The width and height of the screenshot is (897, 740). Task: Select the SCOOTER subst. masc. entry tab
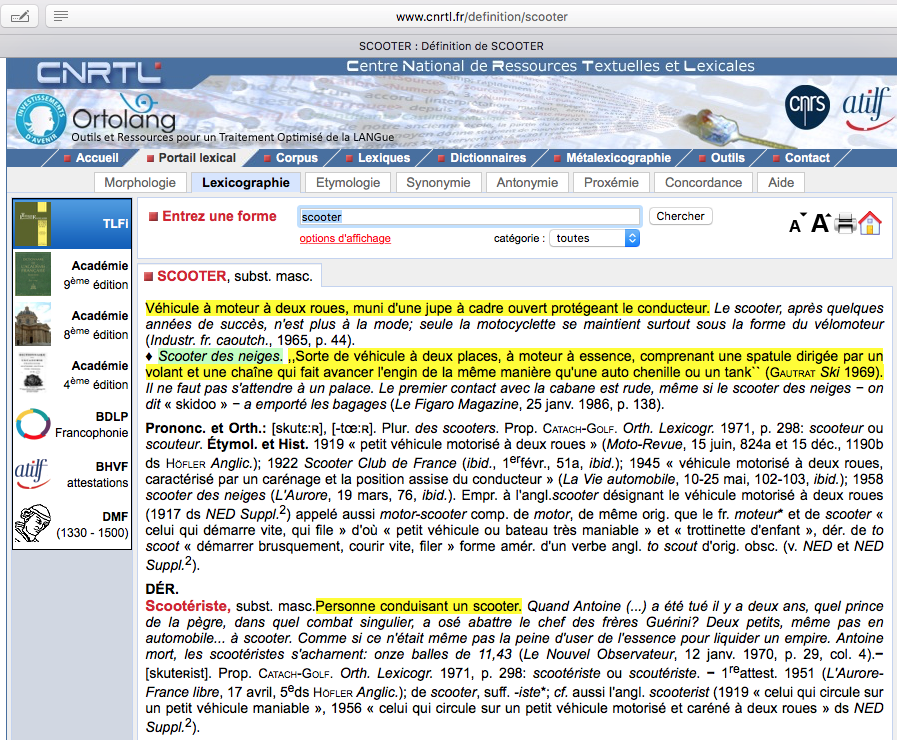(x=229, y=276)
